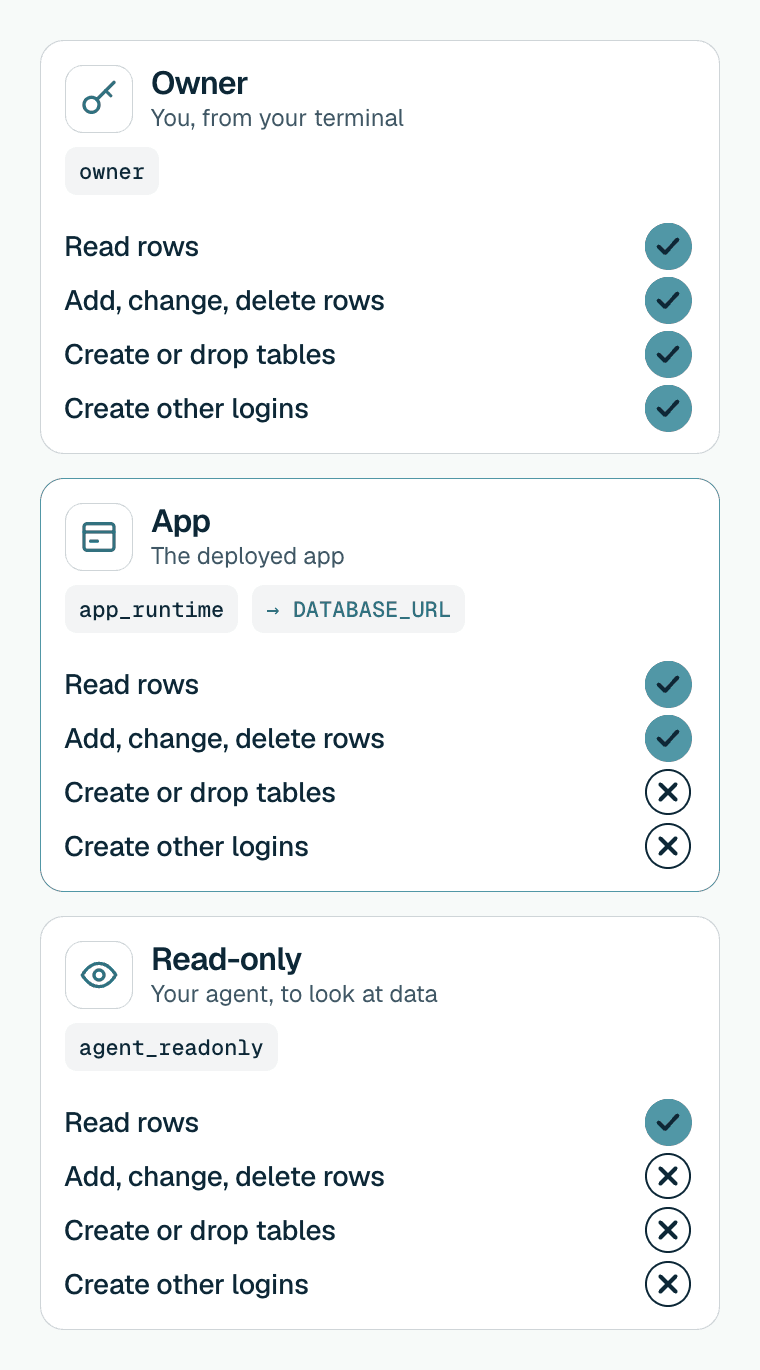Click "Add, change, delete rows" in Owner card

tap(224, 301)
